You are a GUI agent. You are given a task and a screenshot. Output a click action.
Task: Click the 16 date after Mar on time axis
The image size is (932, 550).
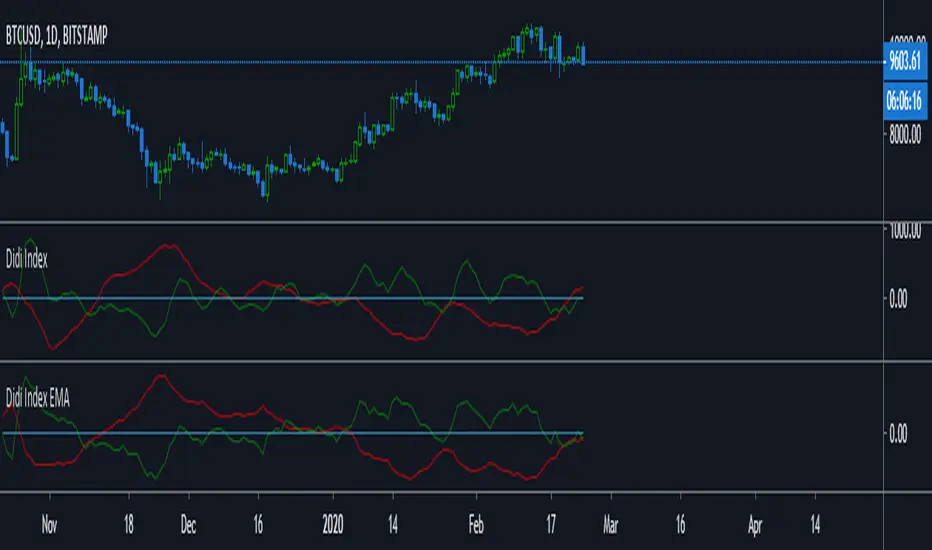pyautogui.click(x=680, y=525)
